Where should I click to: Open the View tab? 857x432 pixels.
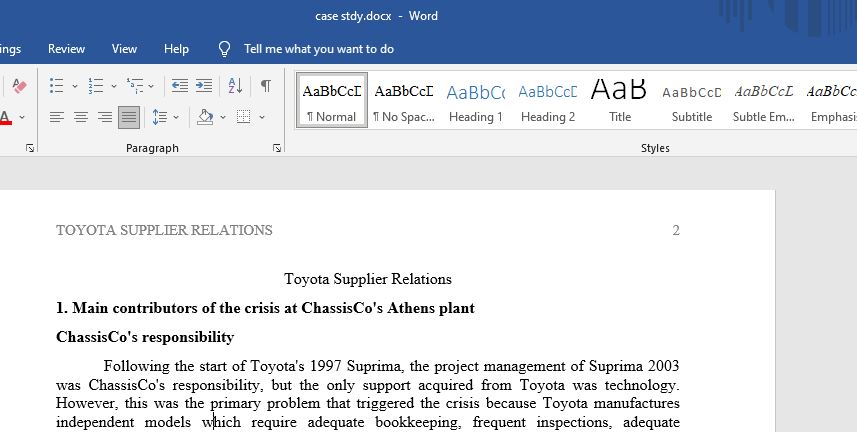124,49
